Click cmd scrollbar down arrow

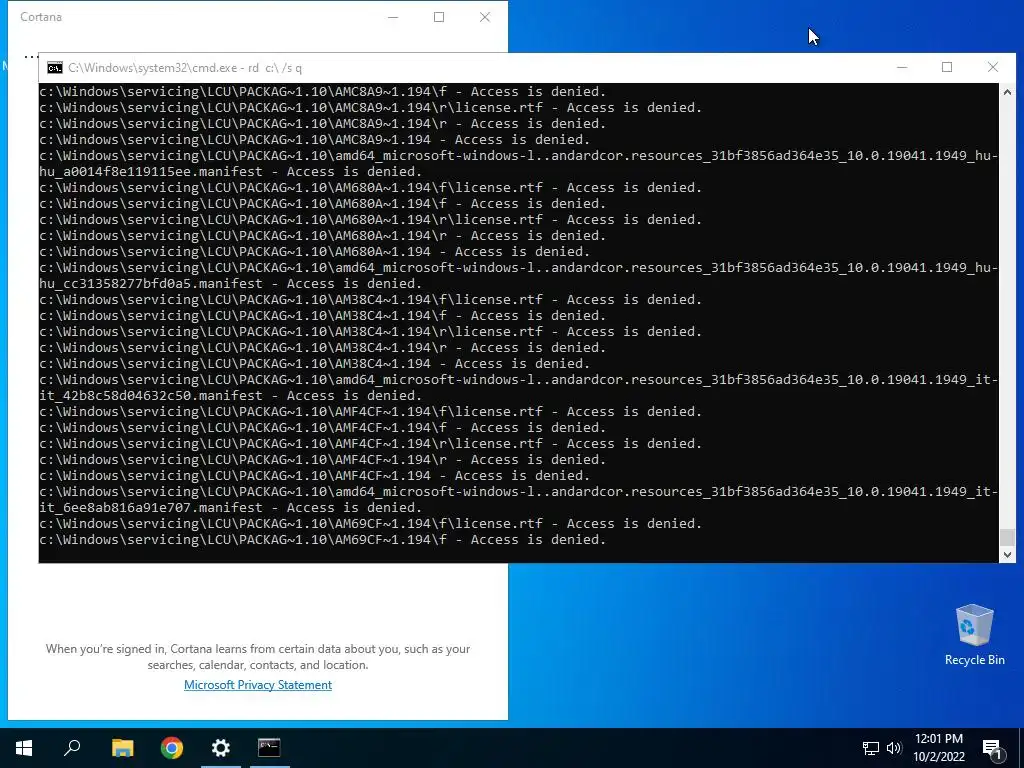pyautogui.click(x=1007, y=554)
